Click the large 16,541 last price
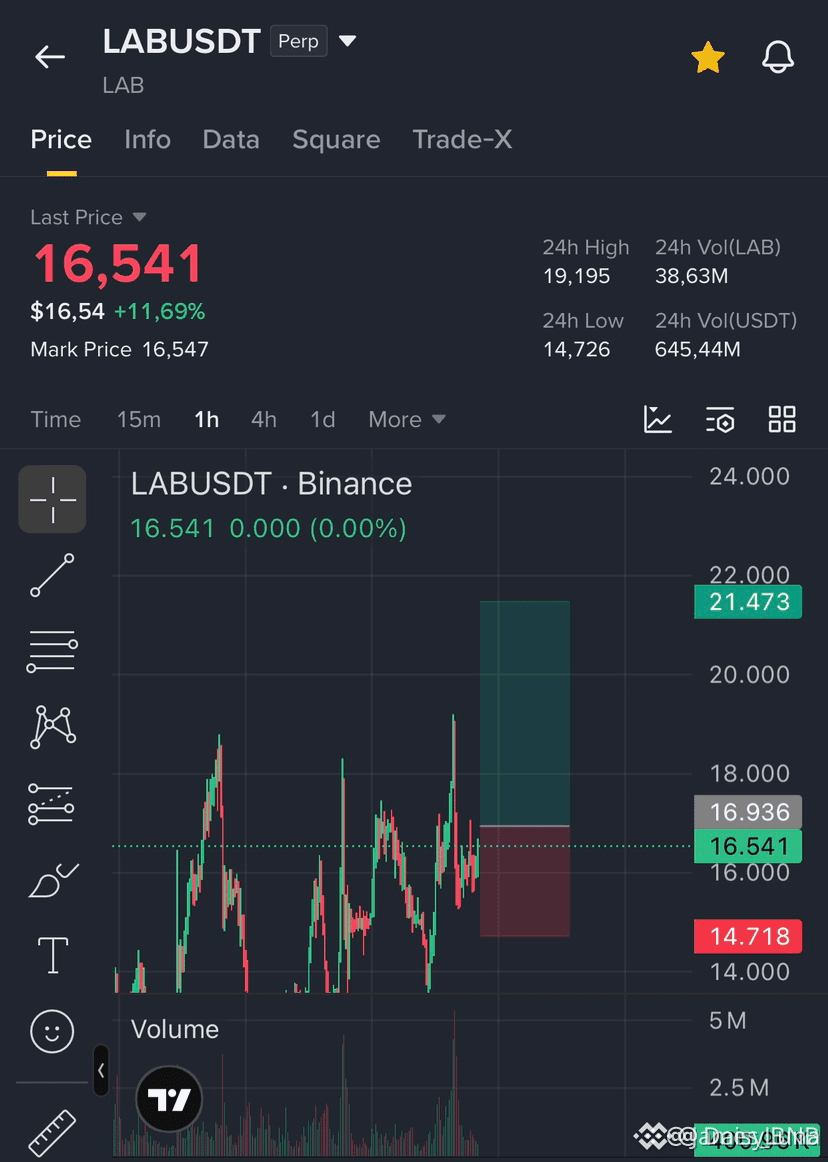Screen dimensions: 828x1162 pyautogui.click(x=119, y=264)
